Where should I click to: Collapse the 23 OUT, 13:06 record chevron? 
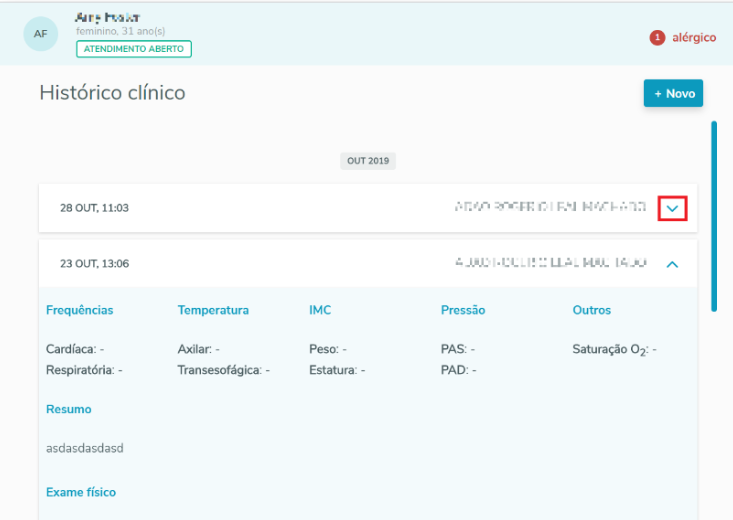click(x=672, y=264)
